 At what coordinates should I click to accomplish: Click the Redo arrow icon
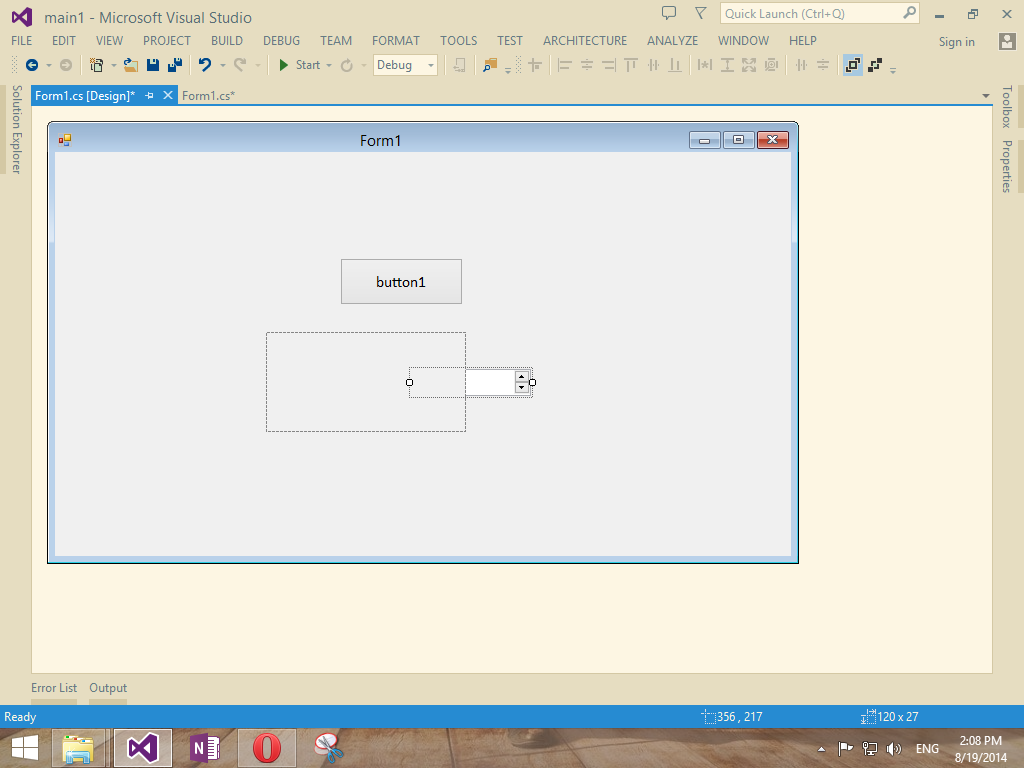click(240, 65)
